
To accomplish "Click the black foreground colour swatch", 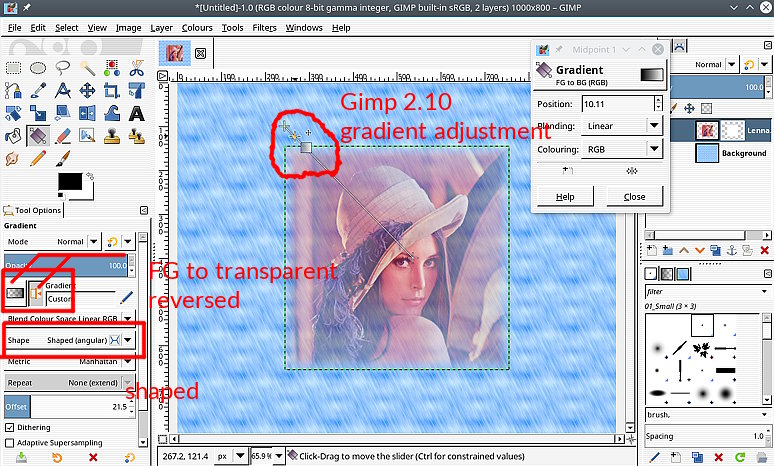I will pos(70,181).
